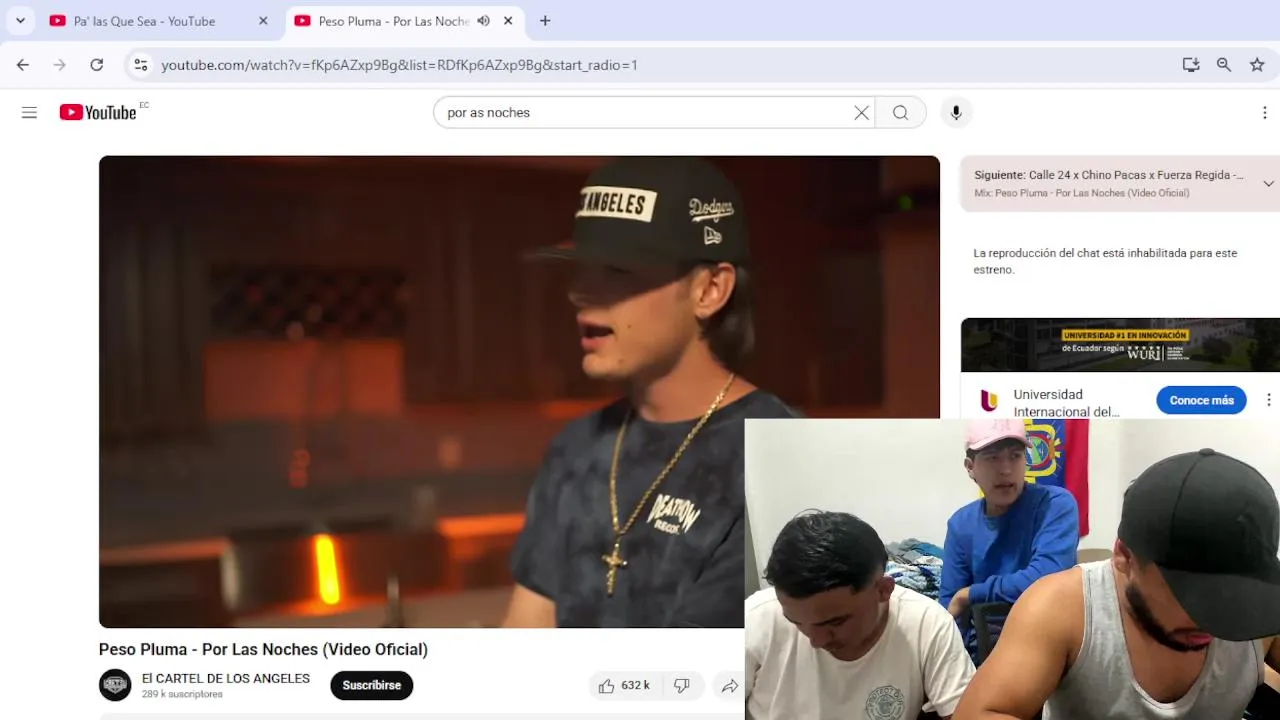This screenshot has height=720, width=1280.
Task: Bookmark this page with the star icon
Action: [x=1257, y=65]
